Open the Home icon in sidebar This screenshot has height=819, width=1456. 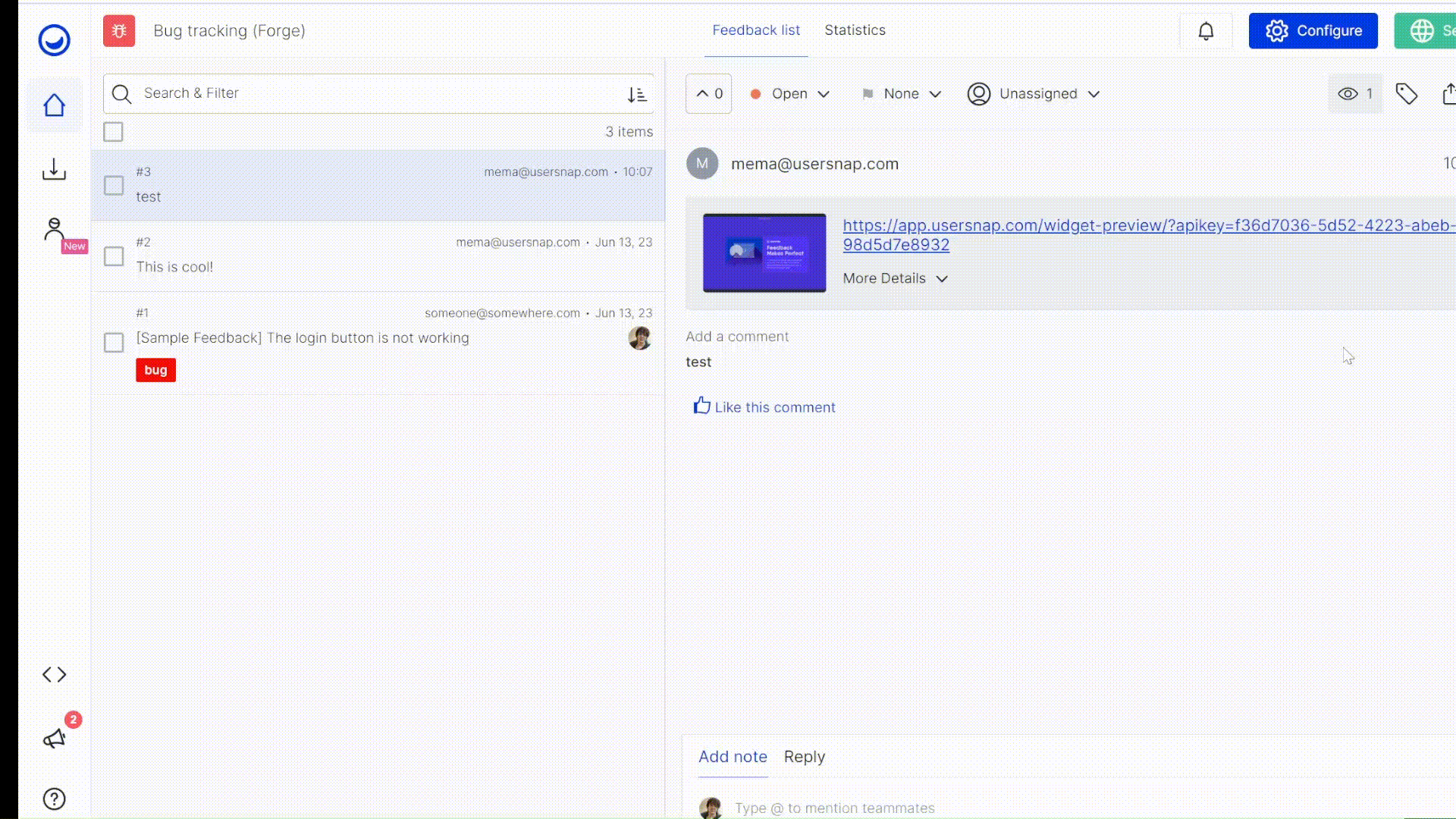(x=54, y=105)
